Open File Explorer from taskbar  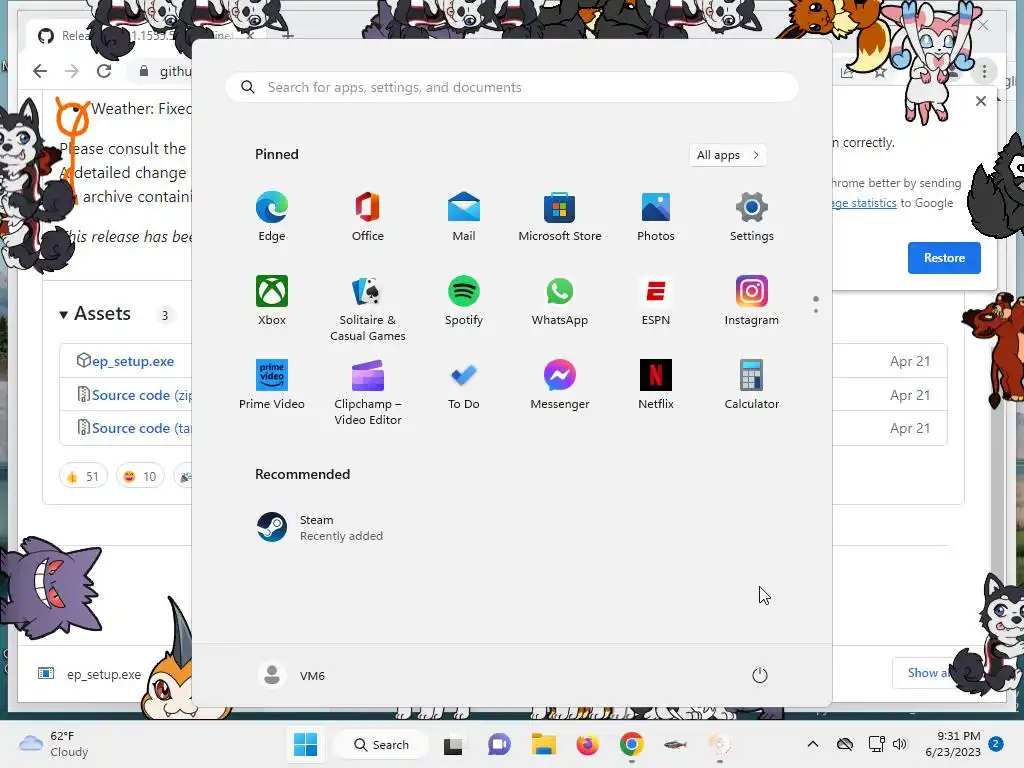point(543,744)
